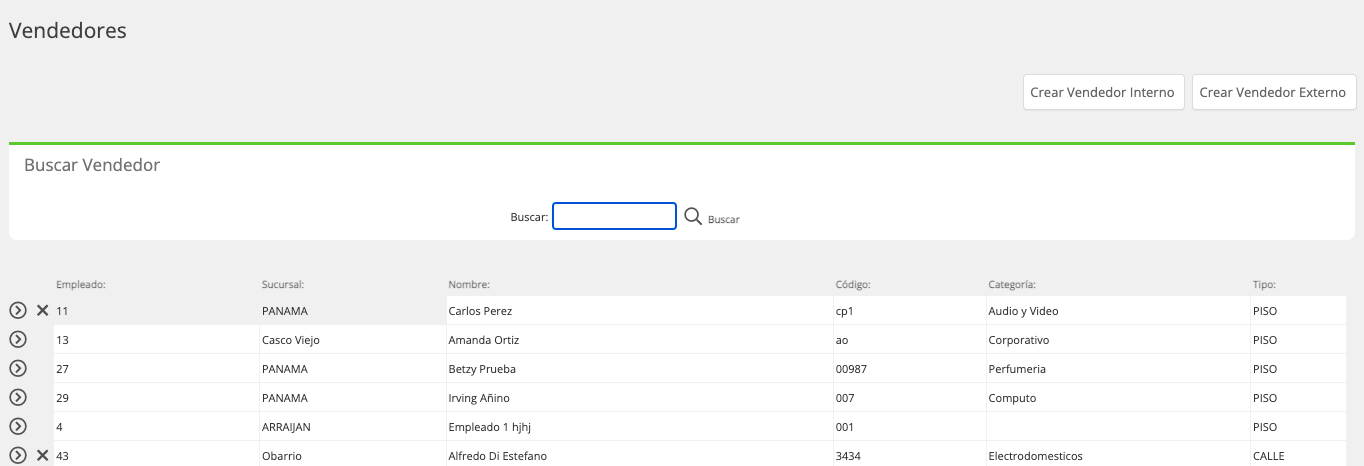Screen dimensions: 1364x466
Task: Click employee number 43 cell
Action: tap(155, 456)
